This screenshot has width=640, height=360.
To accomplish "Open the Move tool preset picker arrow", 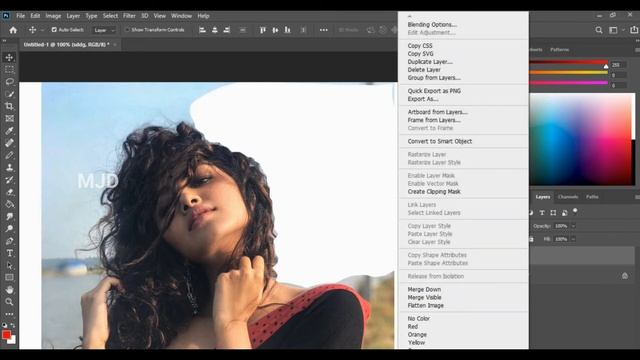I will 42,30.
